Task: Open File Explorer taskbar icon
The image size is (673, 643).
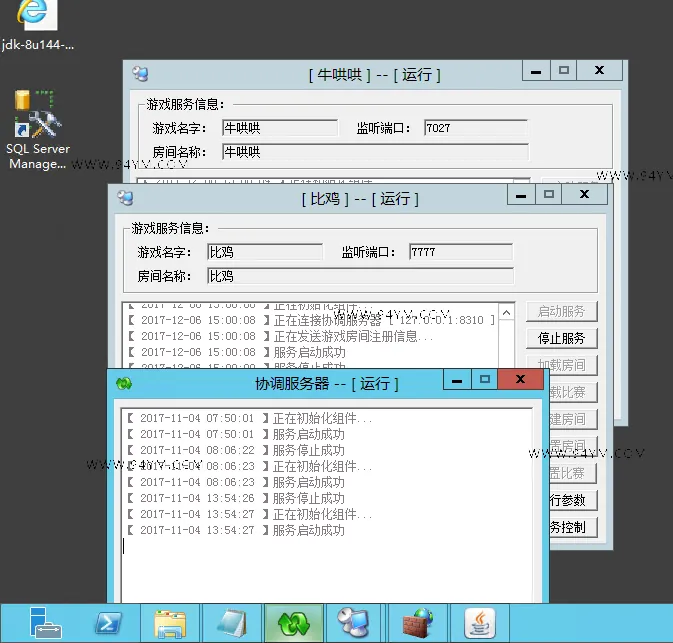Action: pyautogui.click(x=170, y=623)
